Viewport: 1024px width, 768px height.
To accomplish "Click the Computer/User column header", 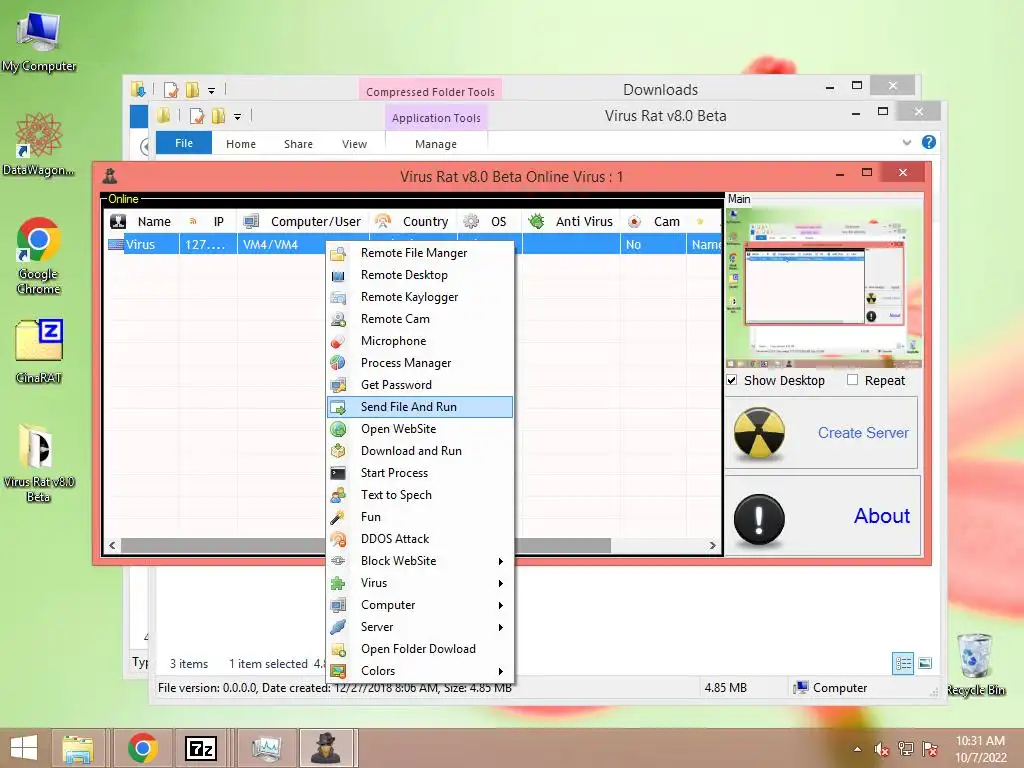I will (x=302, y=221).
